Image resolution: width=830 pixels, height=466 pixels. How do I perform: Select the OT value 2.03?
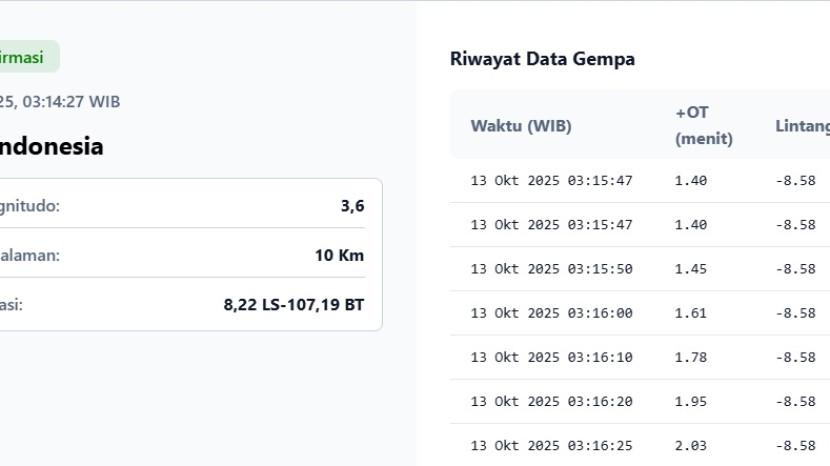691,445
